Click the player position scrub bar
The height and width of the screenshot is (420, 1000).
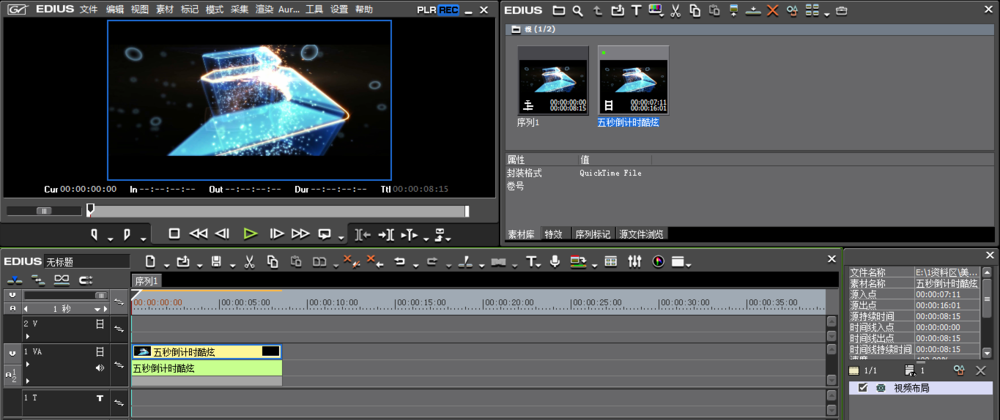278,211
